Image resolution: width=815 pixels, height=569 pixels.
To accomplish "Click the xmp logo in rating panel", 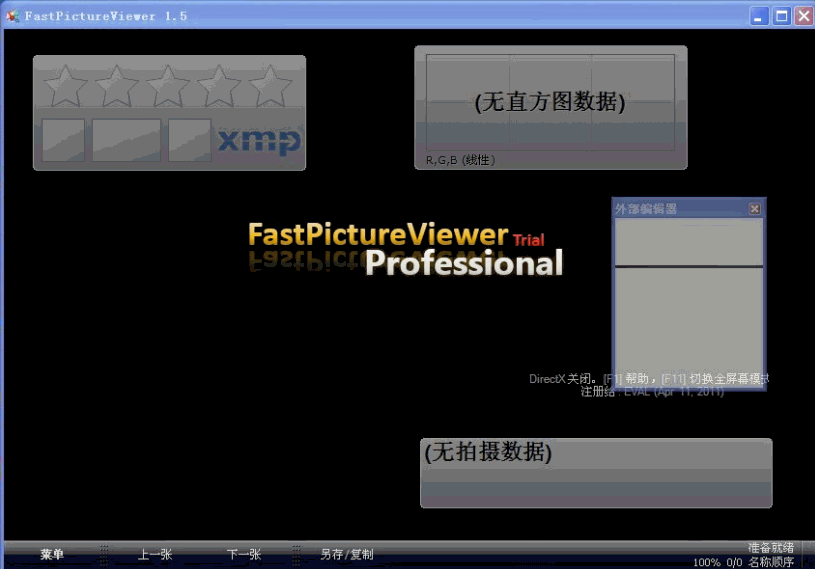I will click(259, 141).
